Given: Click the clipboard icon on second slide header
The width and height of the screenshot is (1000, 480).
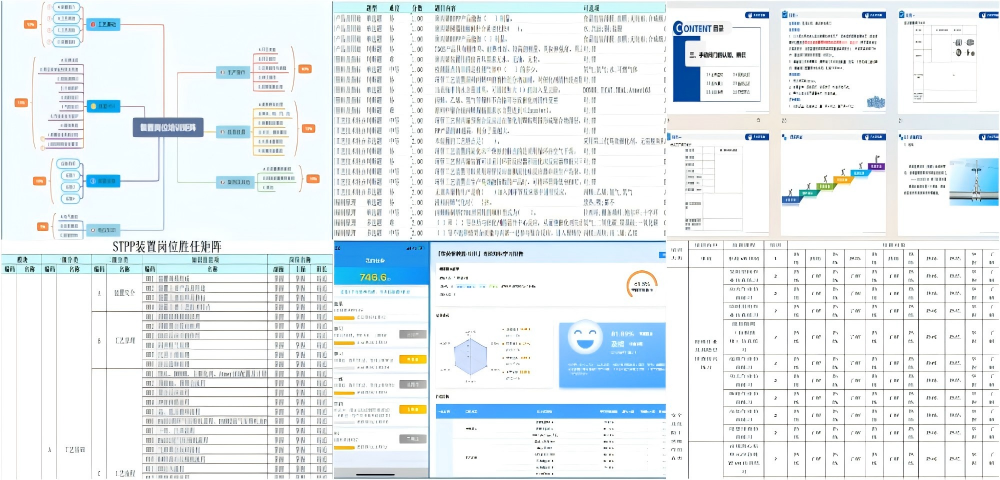Looking at the screenshot, I should click(786, 15).
